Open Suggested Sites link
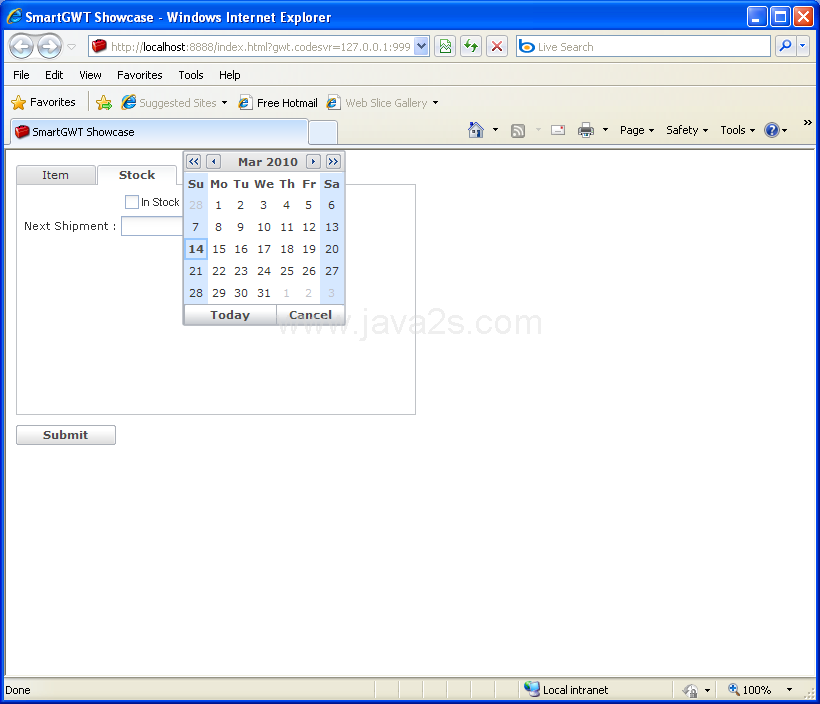 click(x=174, y=103)
